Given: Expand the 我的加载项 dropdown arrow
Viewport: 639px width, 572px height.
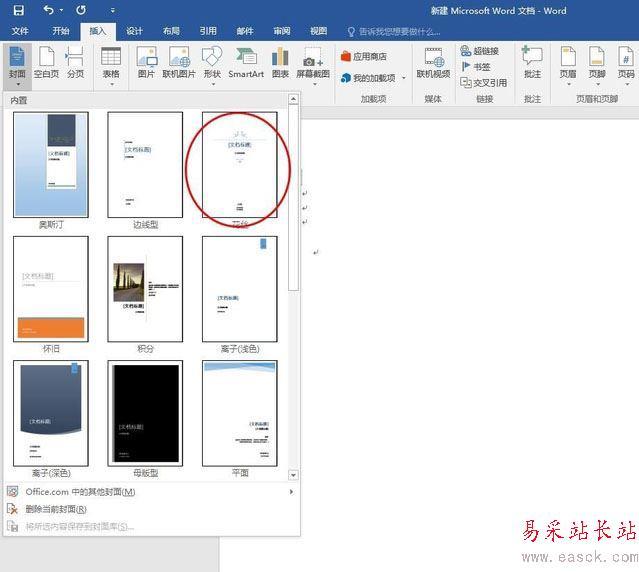Looking at the screenshot, I should 404,78.
